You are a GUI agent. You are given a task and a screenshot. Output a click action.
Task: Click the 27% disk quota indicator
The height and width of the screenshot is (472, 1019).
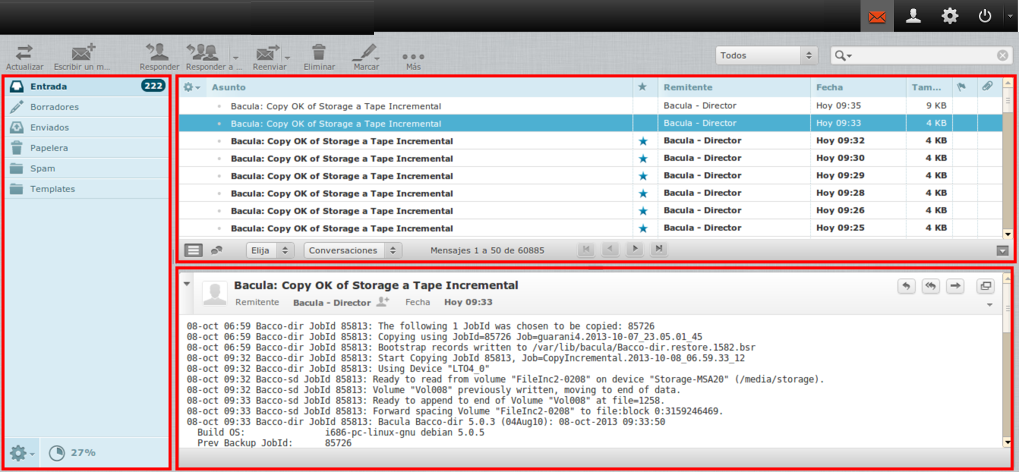click(72, 452)
